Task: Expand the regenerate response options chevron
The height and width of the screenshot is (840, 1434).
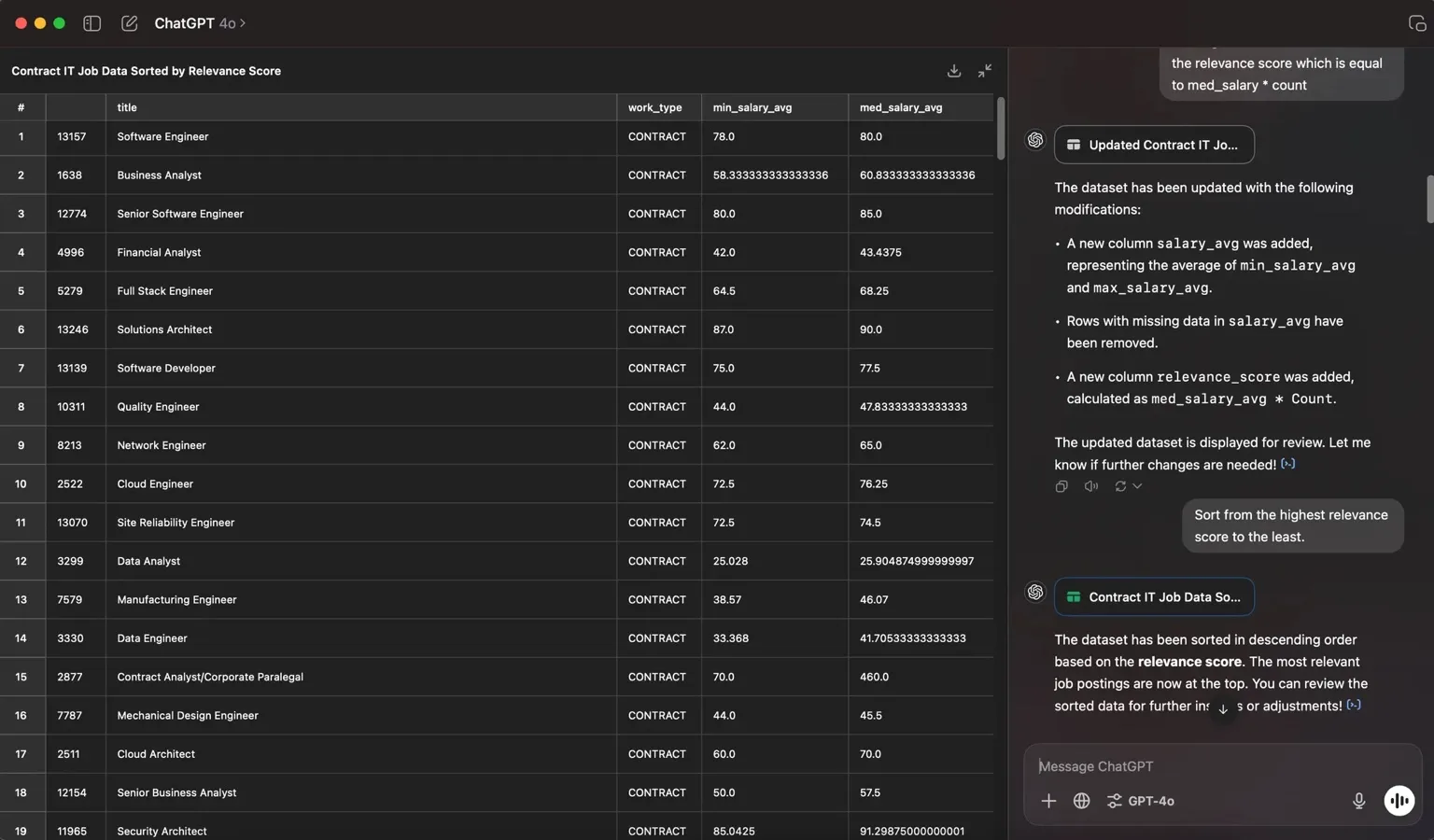Action: click(1137, 486)
